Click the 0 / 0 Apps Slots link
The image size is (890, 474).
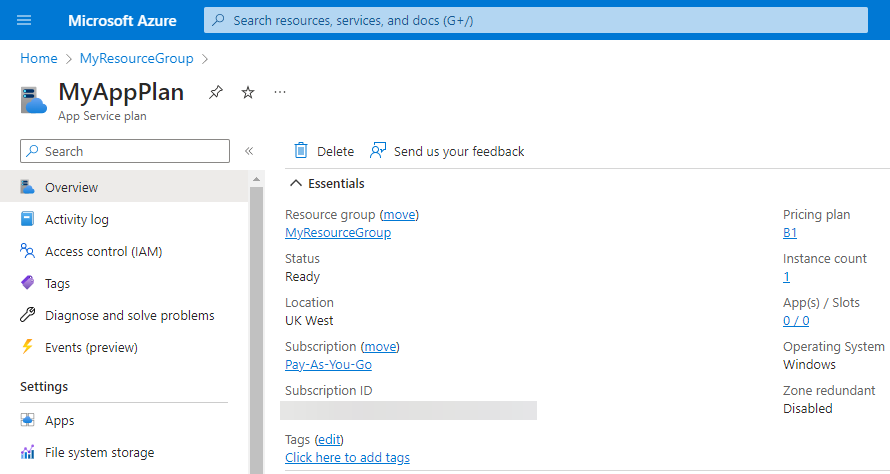point(796,321)
